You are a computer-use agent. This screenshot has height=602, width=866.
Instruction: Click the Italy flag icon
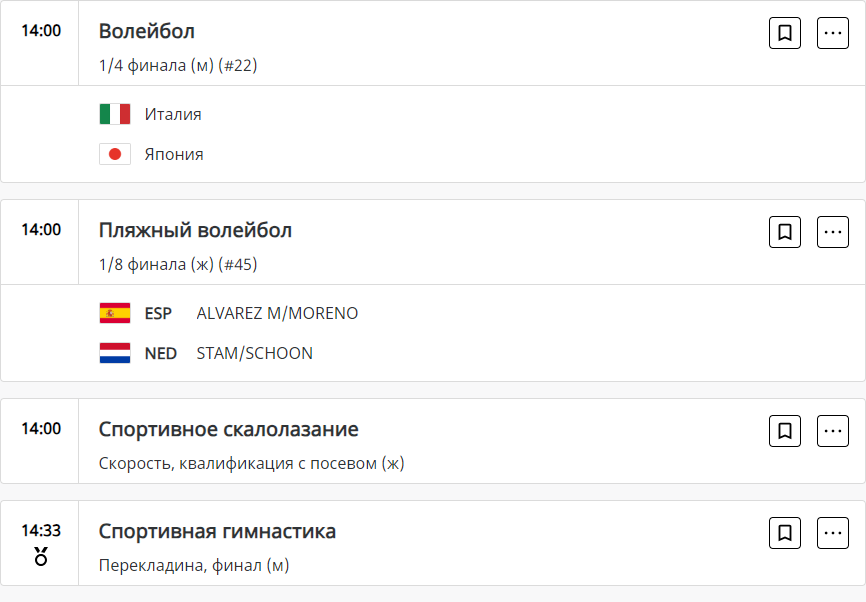(x=115, y=114)
